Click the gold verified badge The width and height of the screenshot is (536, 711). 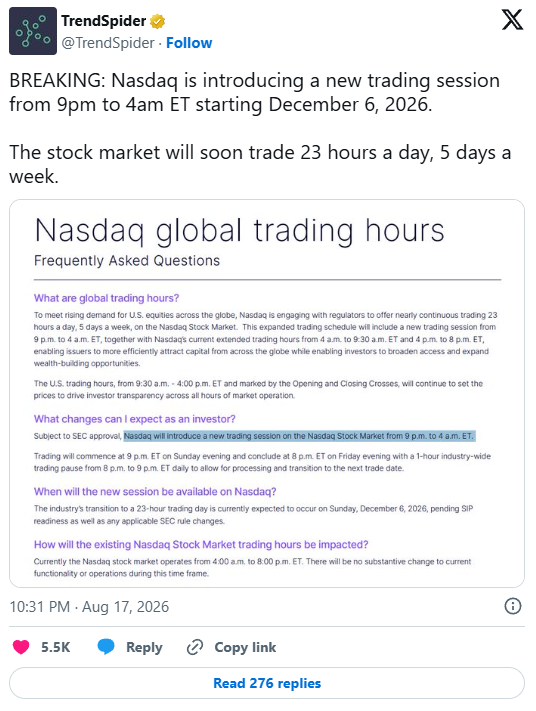[157, 21]
